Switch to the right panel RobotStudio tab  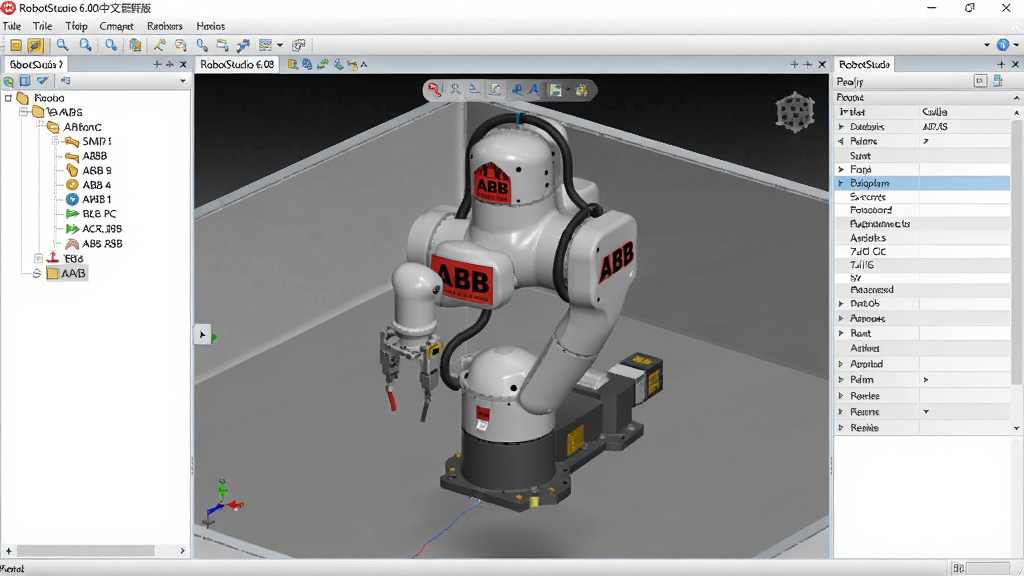coord(864,64)
